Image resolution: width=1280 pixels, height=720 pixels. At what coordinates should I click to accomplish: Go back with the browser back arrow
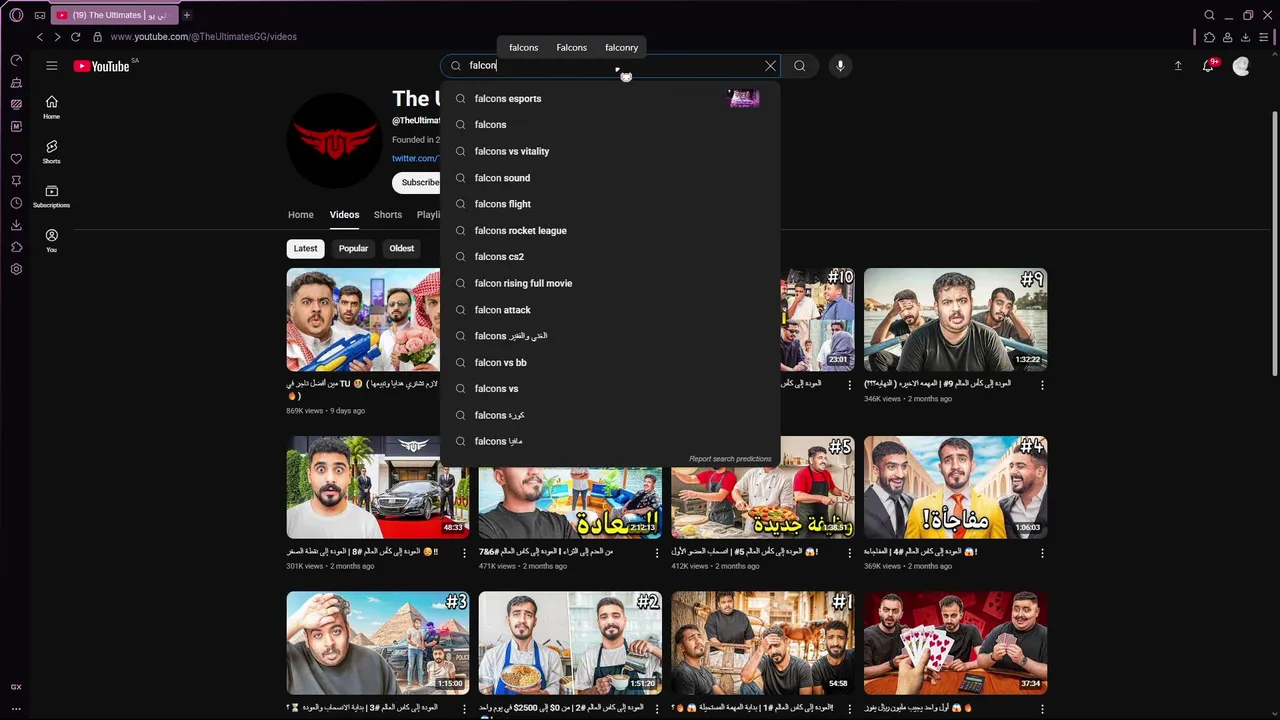pyautogui.click(x=40, y=37)
